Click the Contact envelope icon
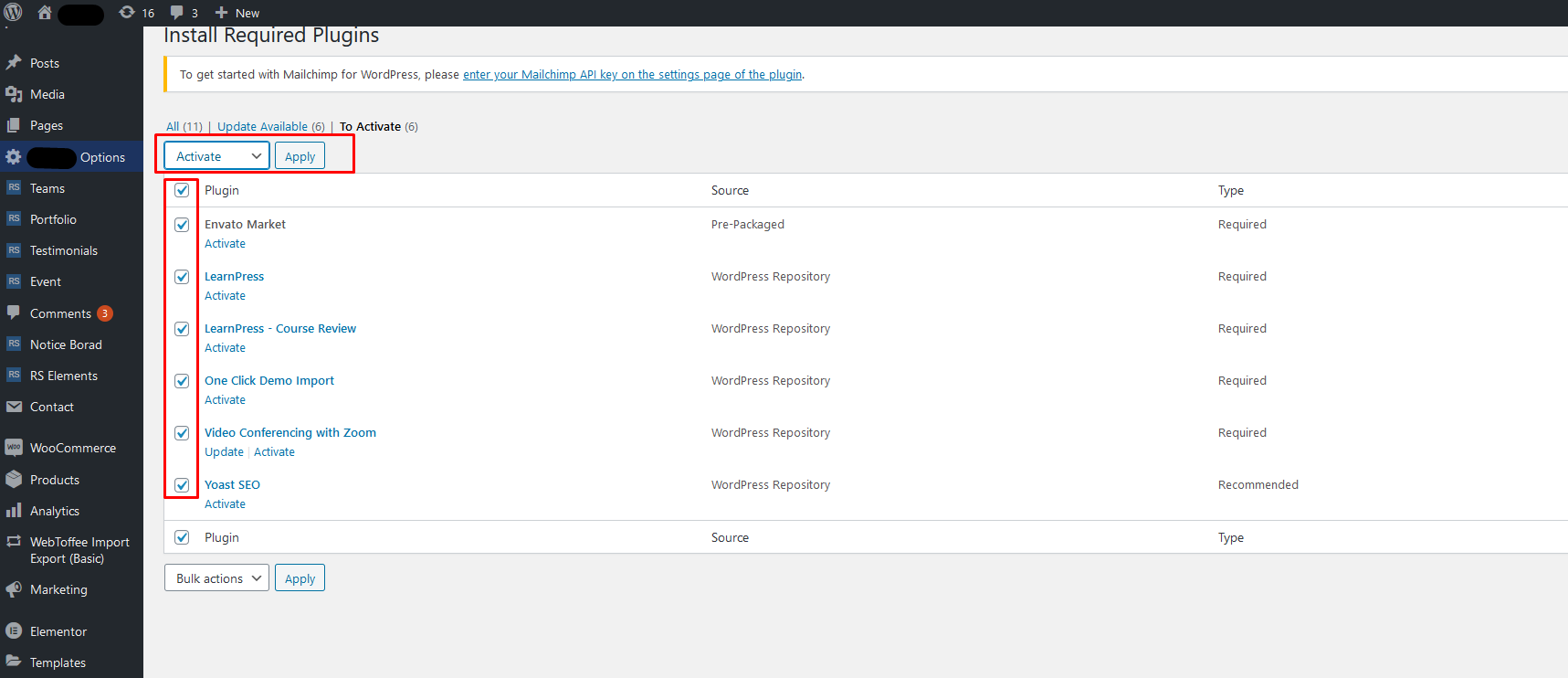This screenshot has height=678, width=1568. (x=14, y=407)
